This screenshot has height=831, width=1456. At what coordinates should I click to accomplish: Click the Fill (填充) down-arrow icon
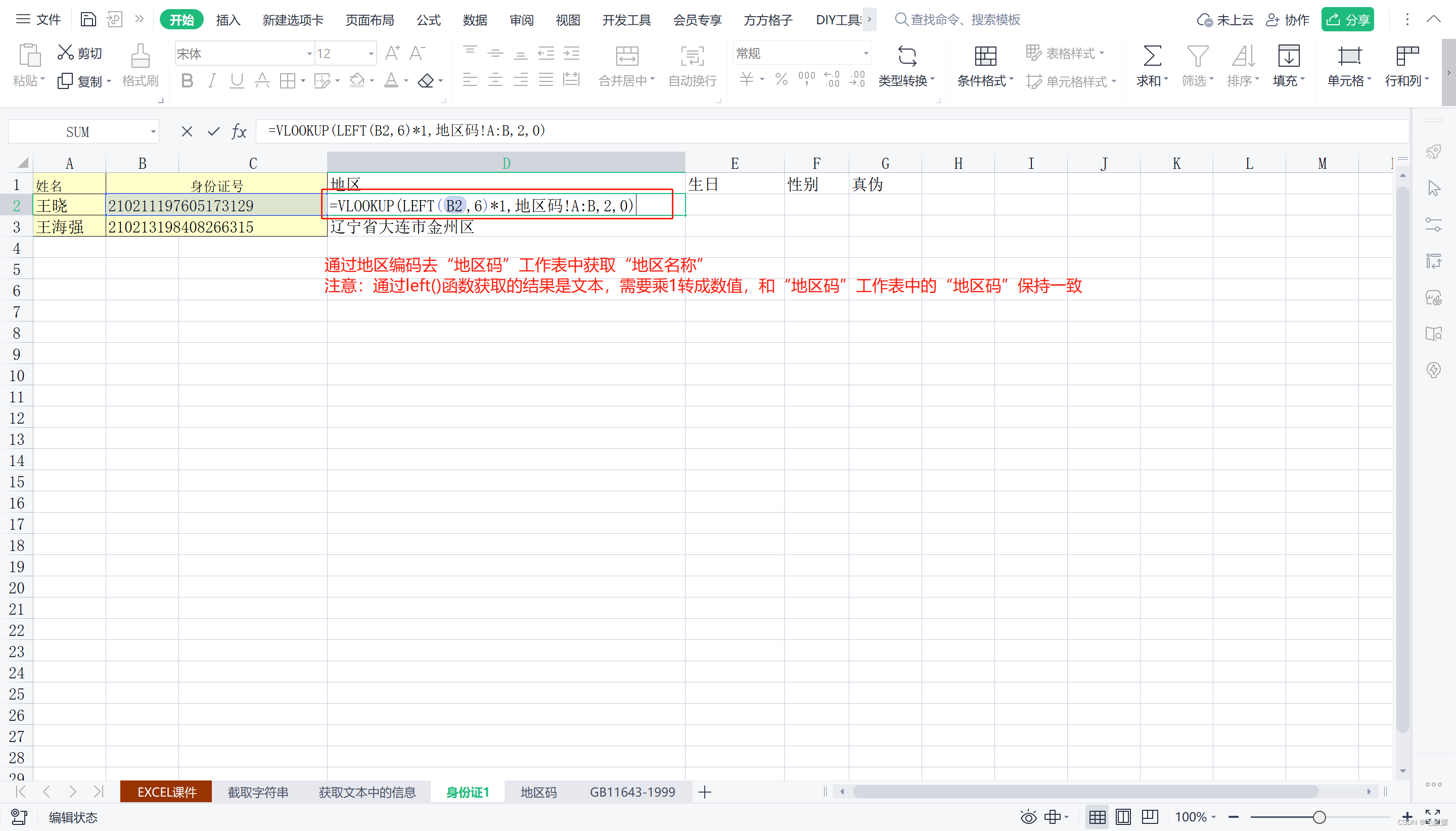click(1288, 57)
